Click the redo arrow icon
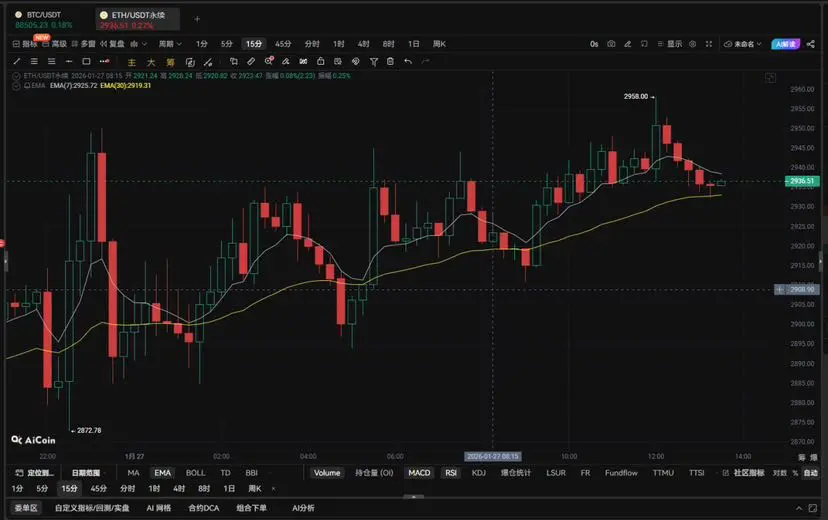The height and width of the screenshot is (520, 828). (426, 62)
